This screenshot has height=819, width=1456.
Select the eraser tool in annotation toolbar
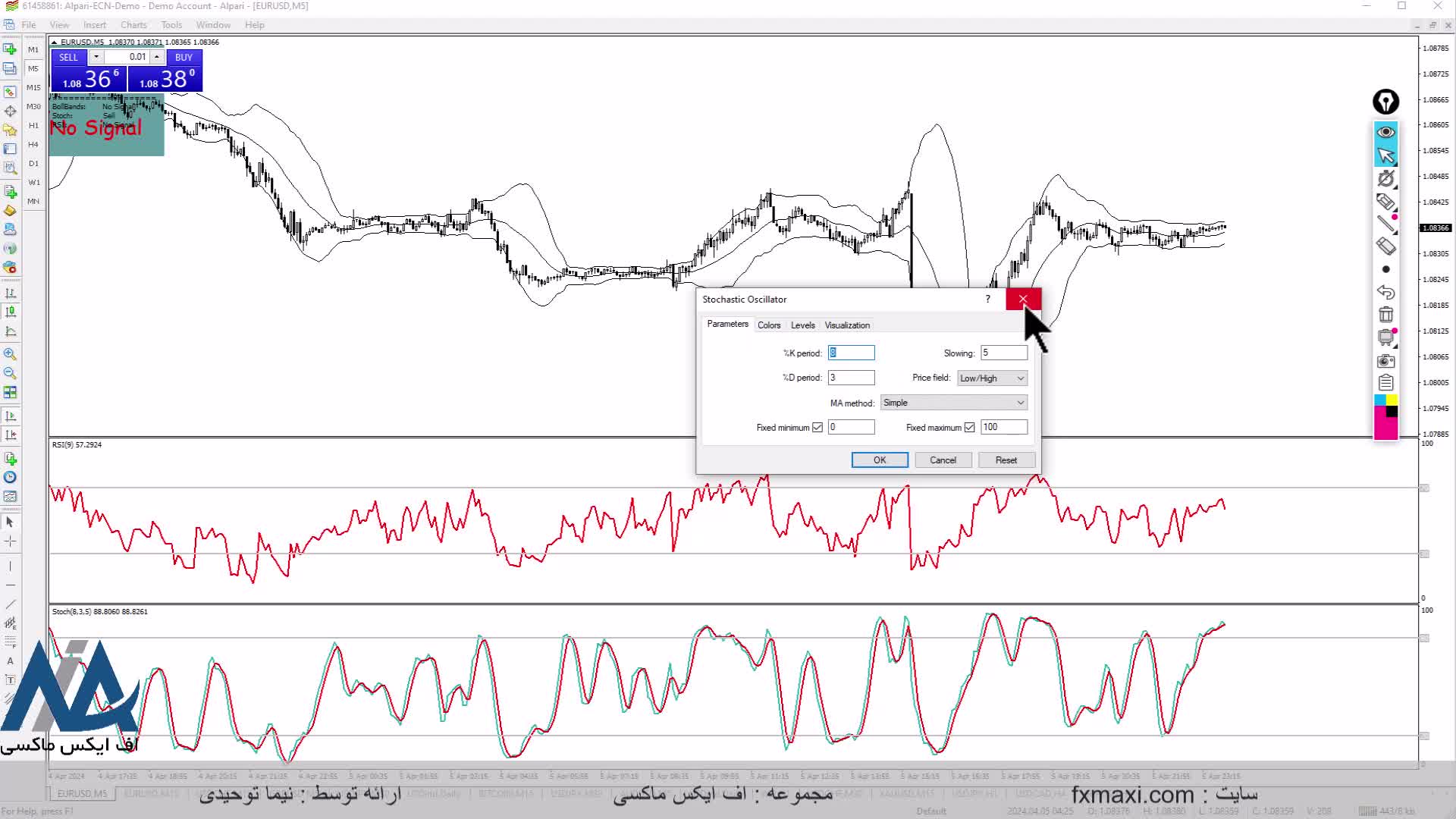click(1385, 246)
